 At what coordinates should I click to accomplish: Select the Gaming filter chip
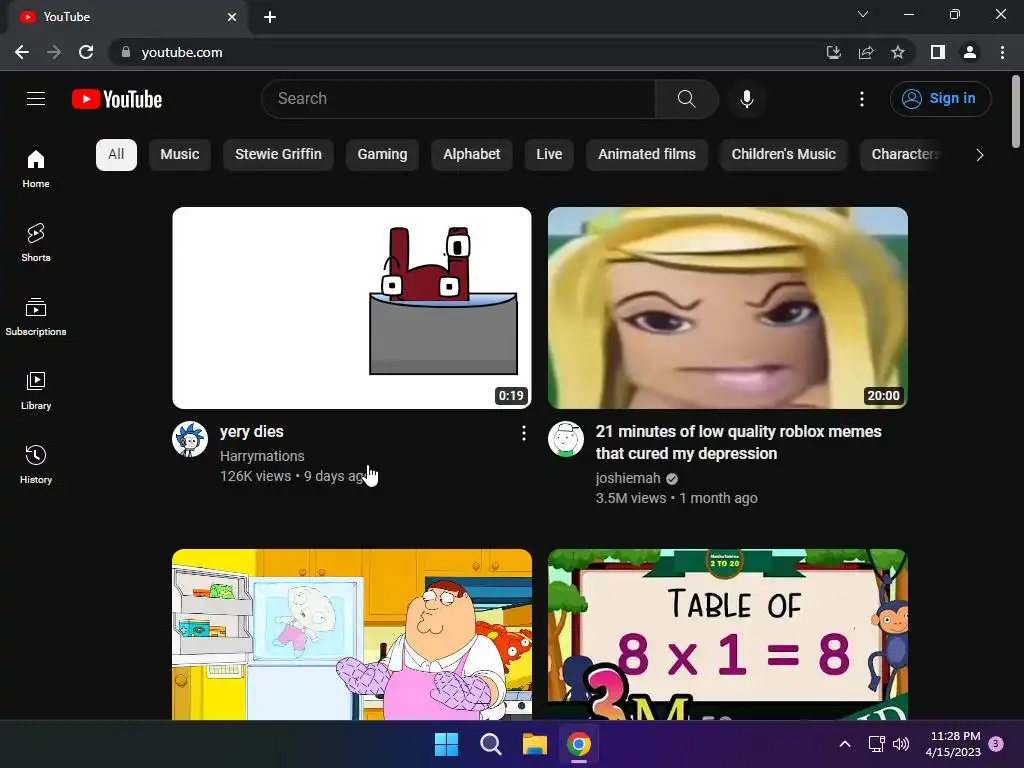tap(382, 155)
